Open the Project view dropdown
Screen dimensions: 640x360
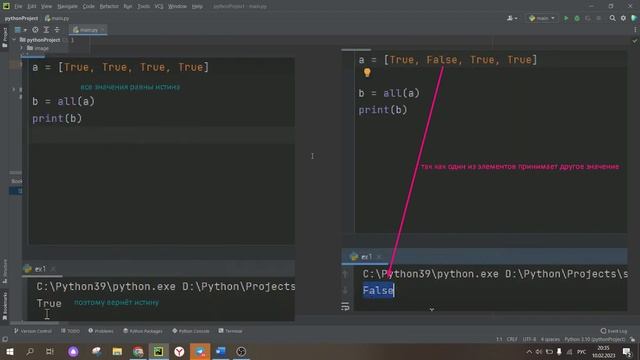click(x=20, y=30)
